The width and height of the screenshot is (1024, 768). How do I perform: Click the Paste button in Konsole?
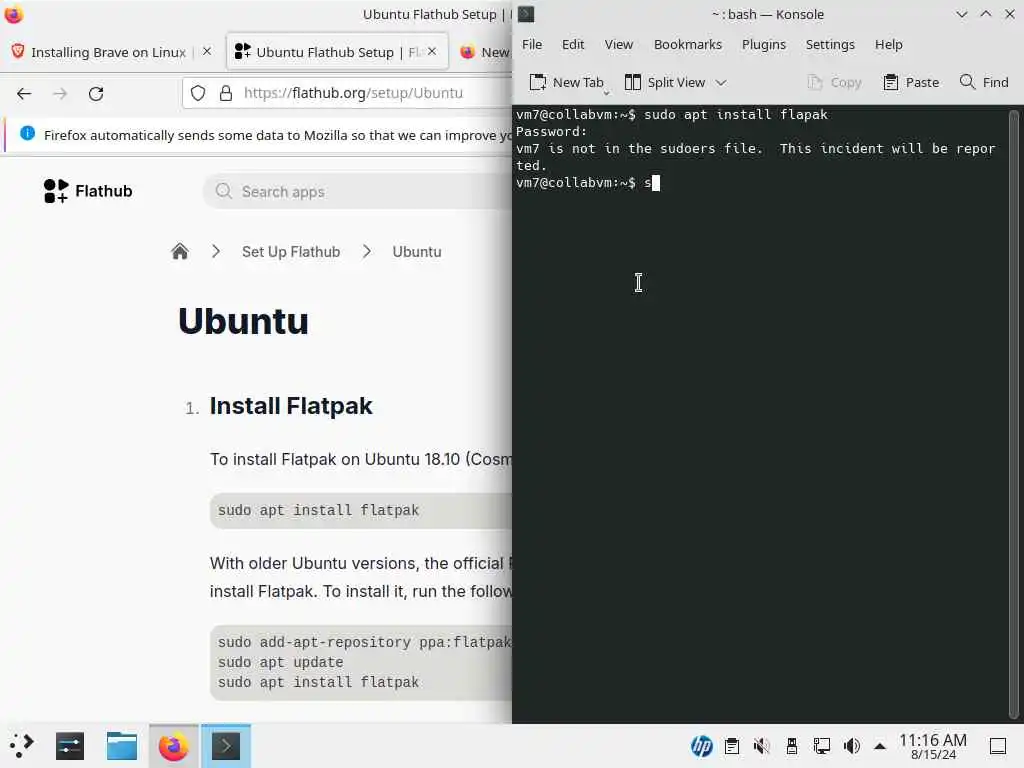910,82
